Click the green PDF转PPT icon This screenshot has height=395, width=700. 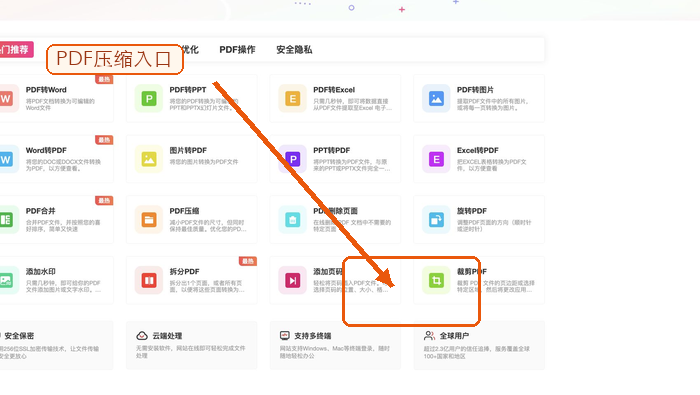(x=149, y=99)
